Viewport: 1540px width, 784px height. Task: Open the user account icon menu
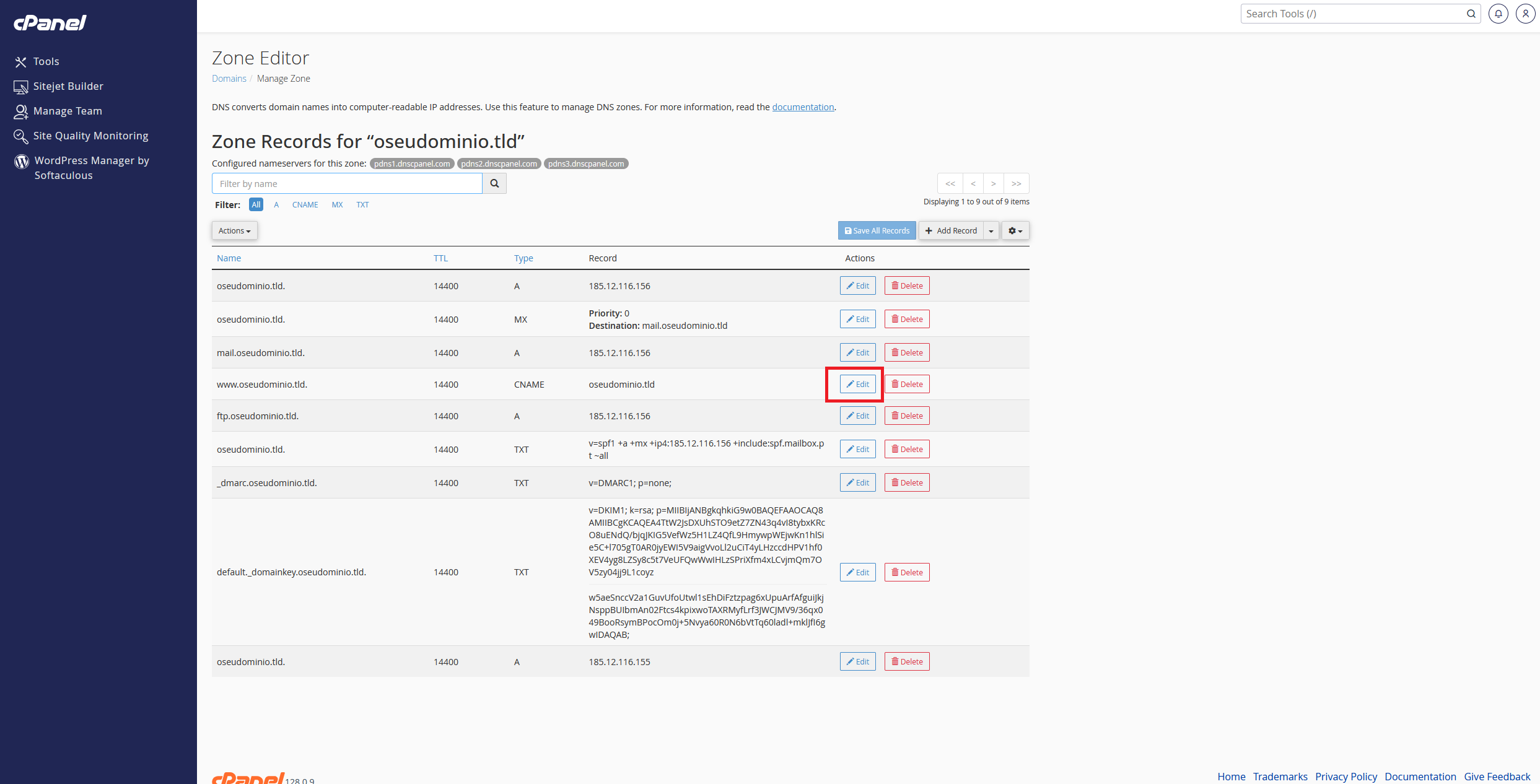coord(1525,14)
